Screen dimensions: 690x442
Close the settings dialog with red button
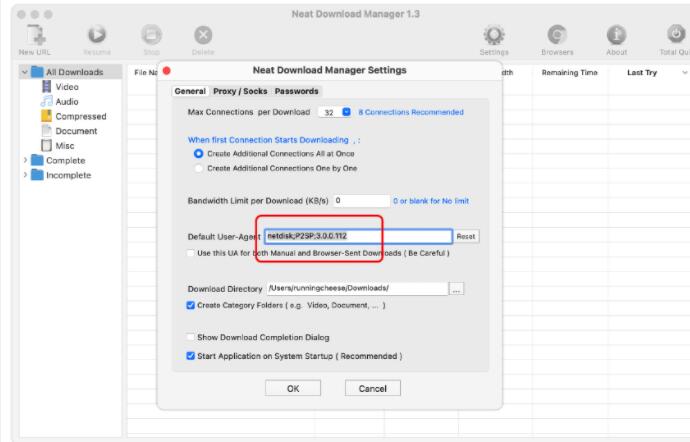point(167,71)
